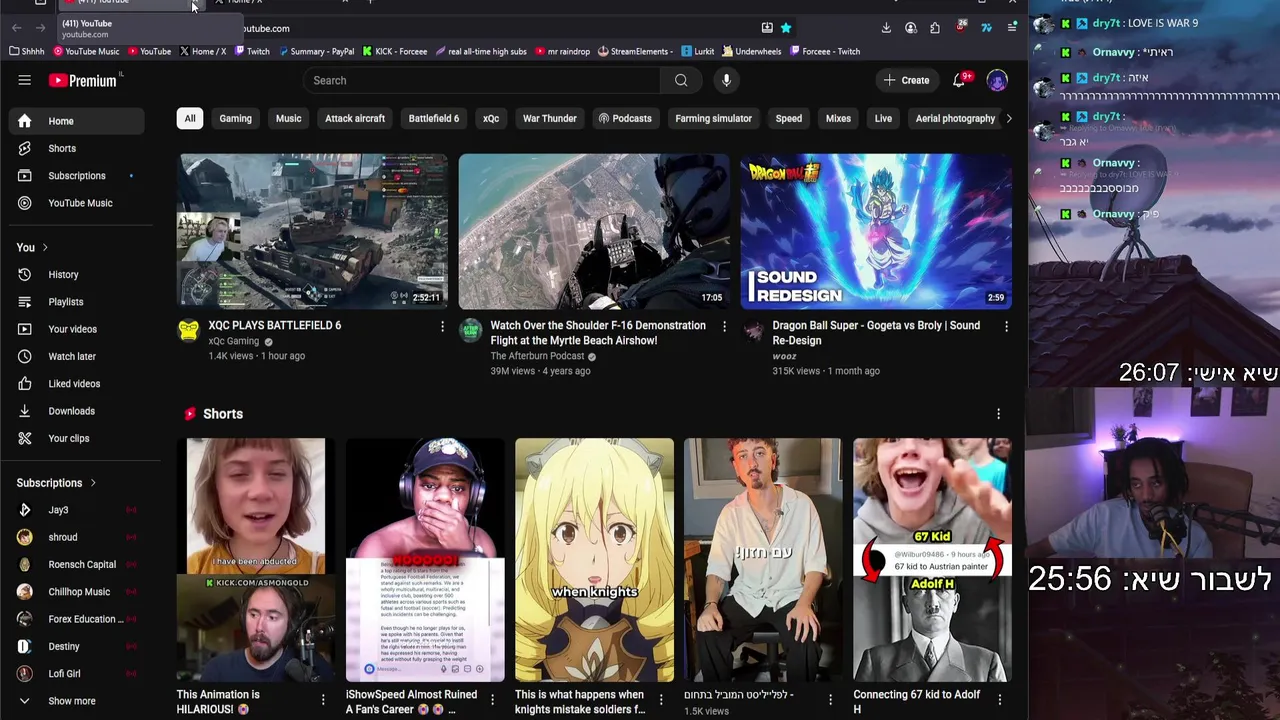Open options for XQC PLAYS BATTLEFIELD 6
This screenshot has height=720, width=1280.
click(x=442, y=326)
